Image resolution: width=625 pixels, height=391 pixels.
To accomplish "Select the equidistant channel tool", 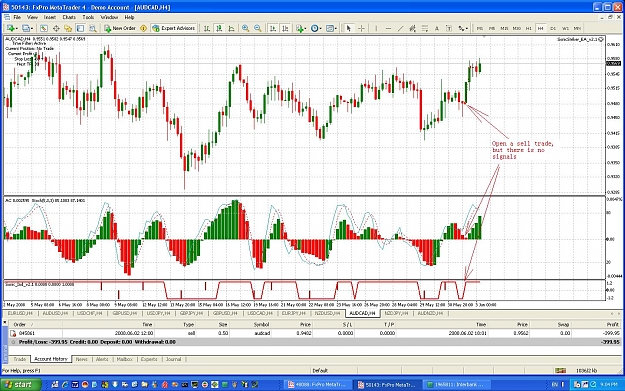I will pyautogui.click(x=413, y=28).
